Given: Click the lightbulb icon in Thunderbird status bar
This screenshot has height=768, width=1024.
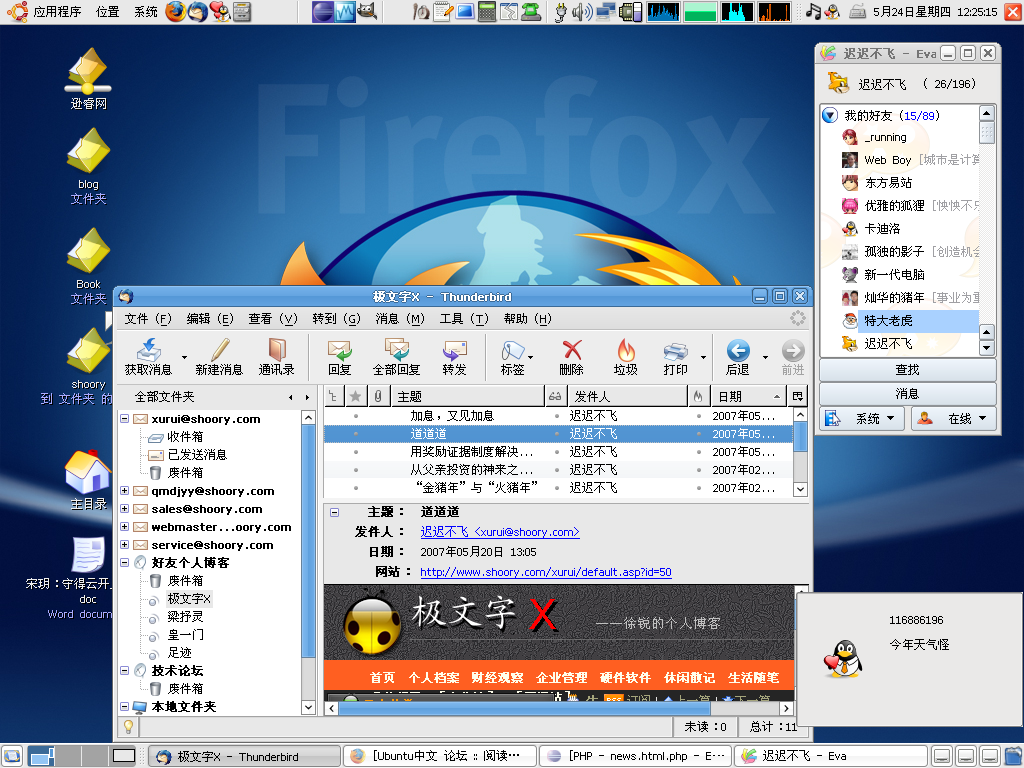Looking at the screenshot, I should pyautogui.click(x=128, y=726).
